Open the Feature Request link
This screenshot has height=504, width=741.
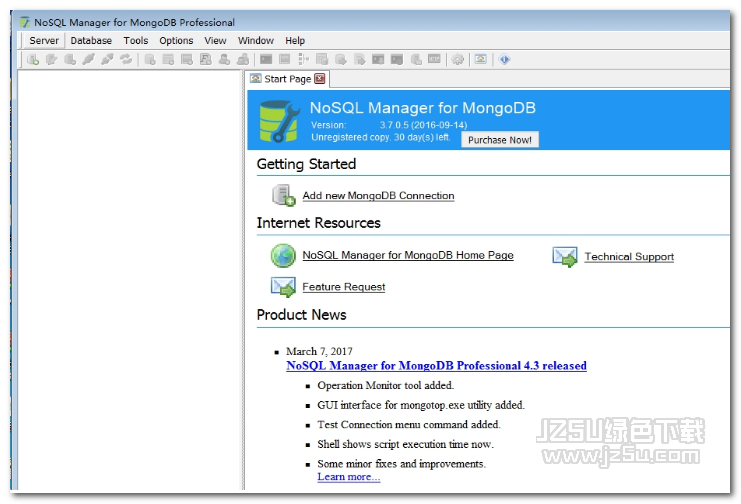(x=344, y=287)
